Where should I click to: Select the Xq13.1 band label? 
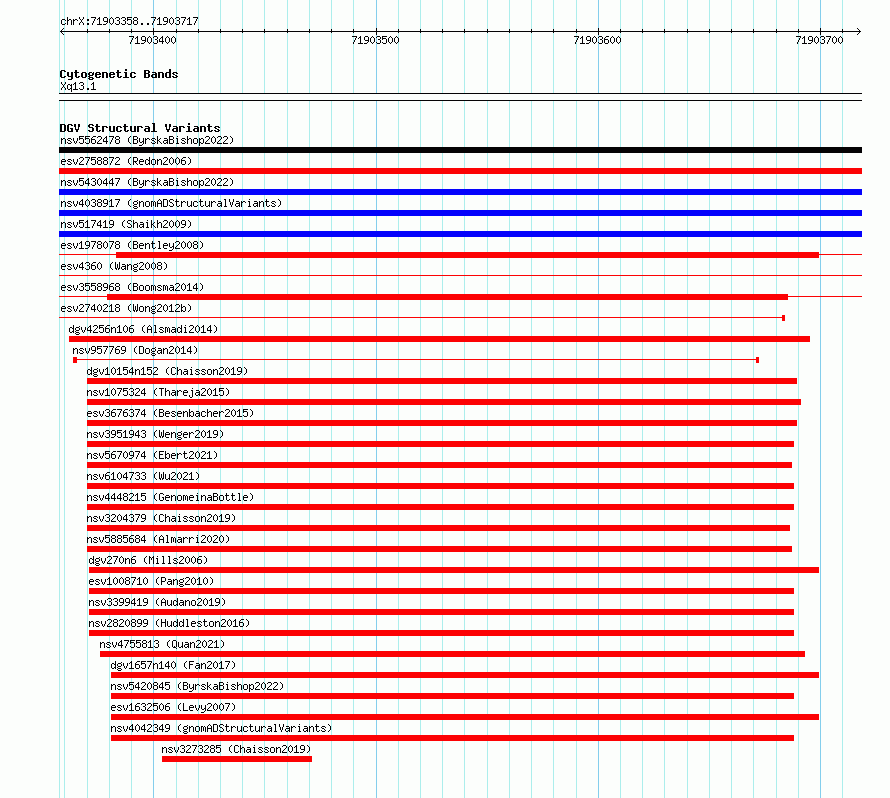click(x=78, y=86)
